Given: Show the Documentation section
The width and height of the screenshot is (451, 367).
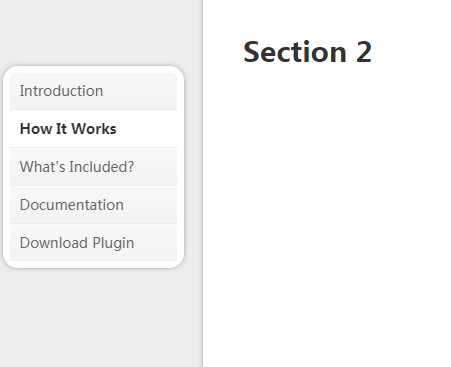Looking at the screenshot, I should (93, 205).
